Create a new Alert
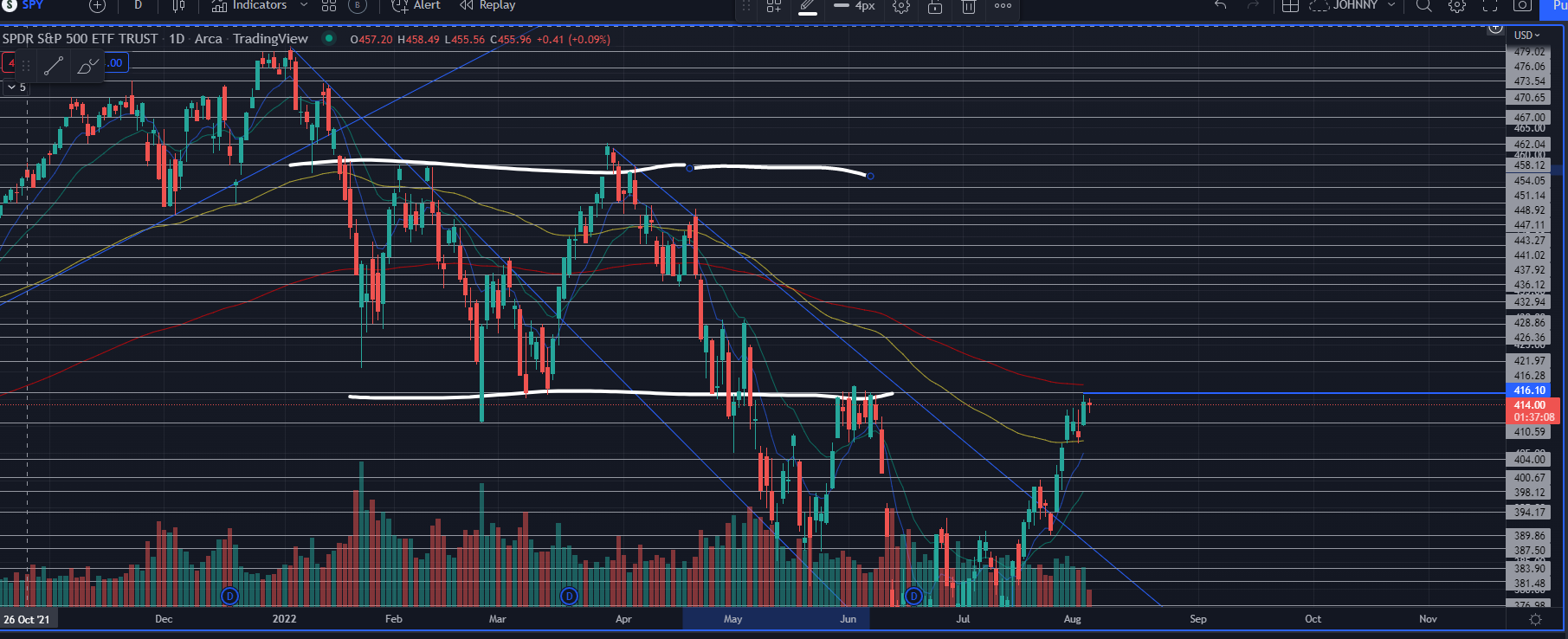 [416, 5]
